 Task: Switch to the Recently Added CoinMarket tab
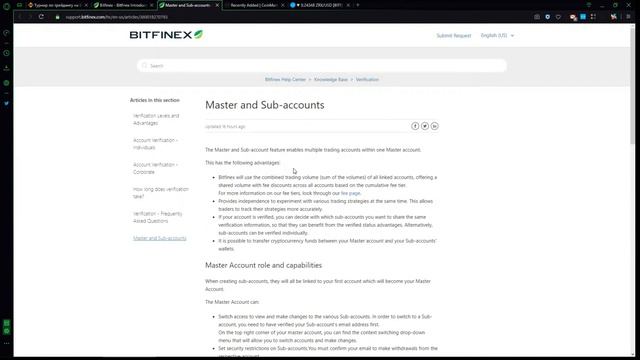tap(254, 5)
